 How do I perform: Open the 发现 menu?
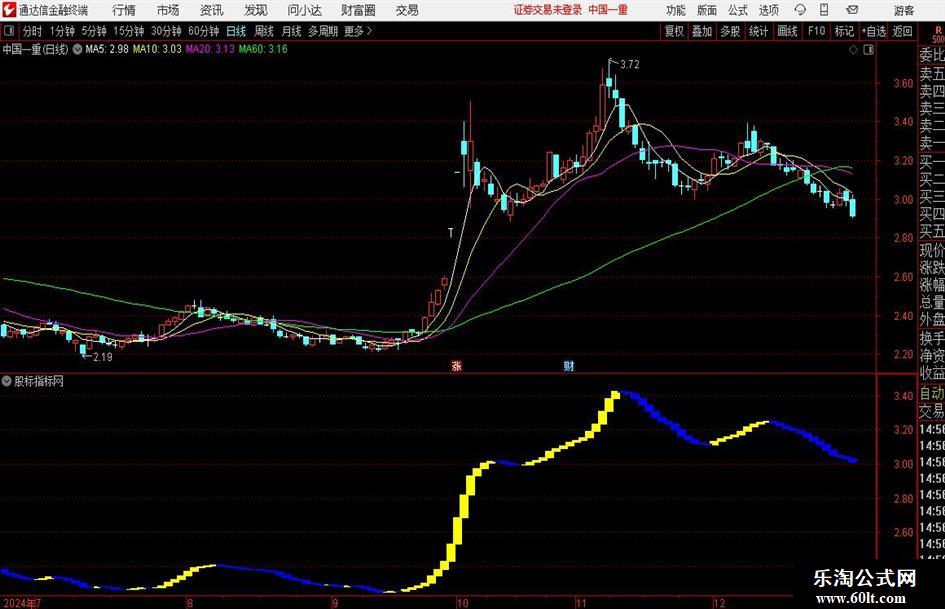[x=256, y=10]
